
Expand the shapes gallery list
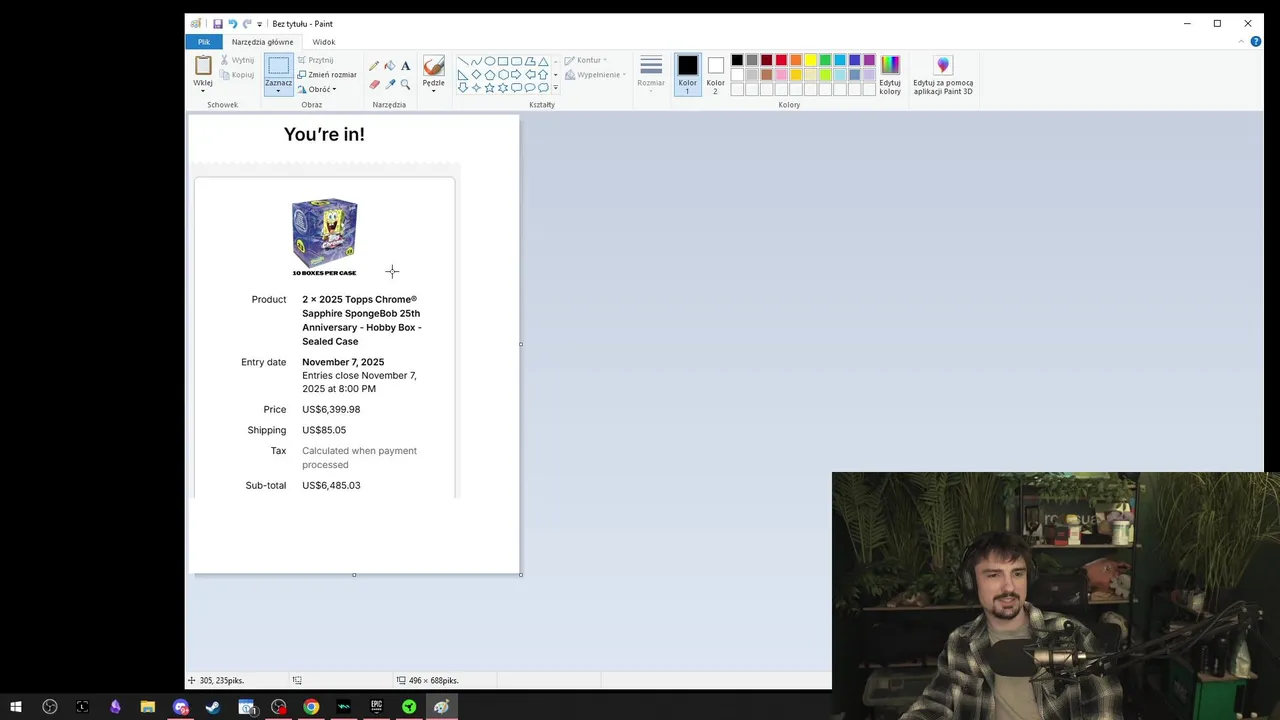[555, 88]
